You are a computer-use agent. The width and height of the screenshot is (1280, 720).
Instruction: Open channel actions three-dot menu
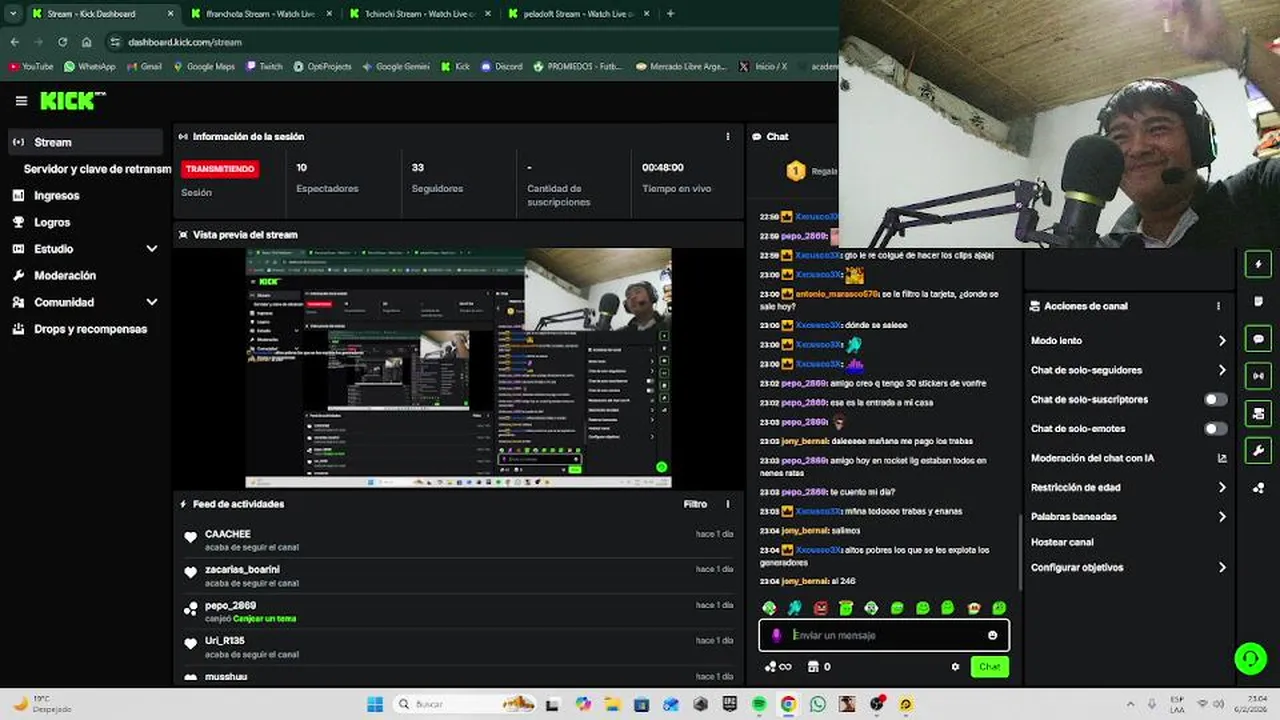tap(1218, 306)
